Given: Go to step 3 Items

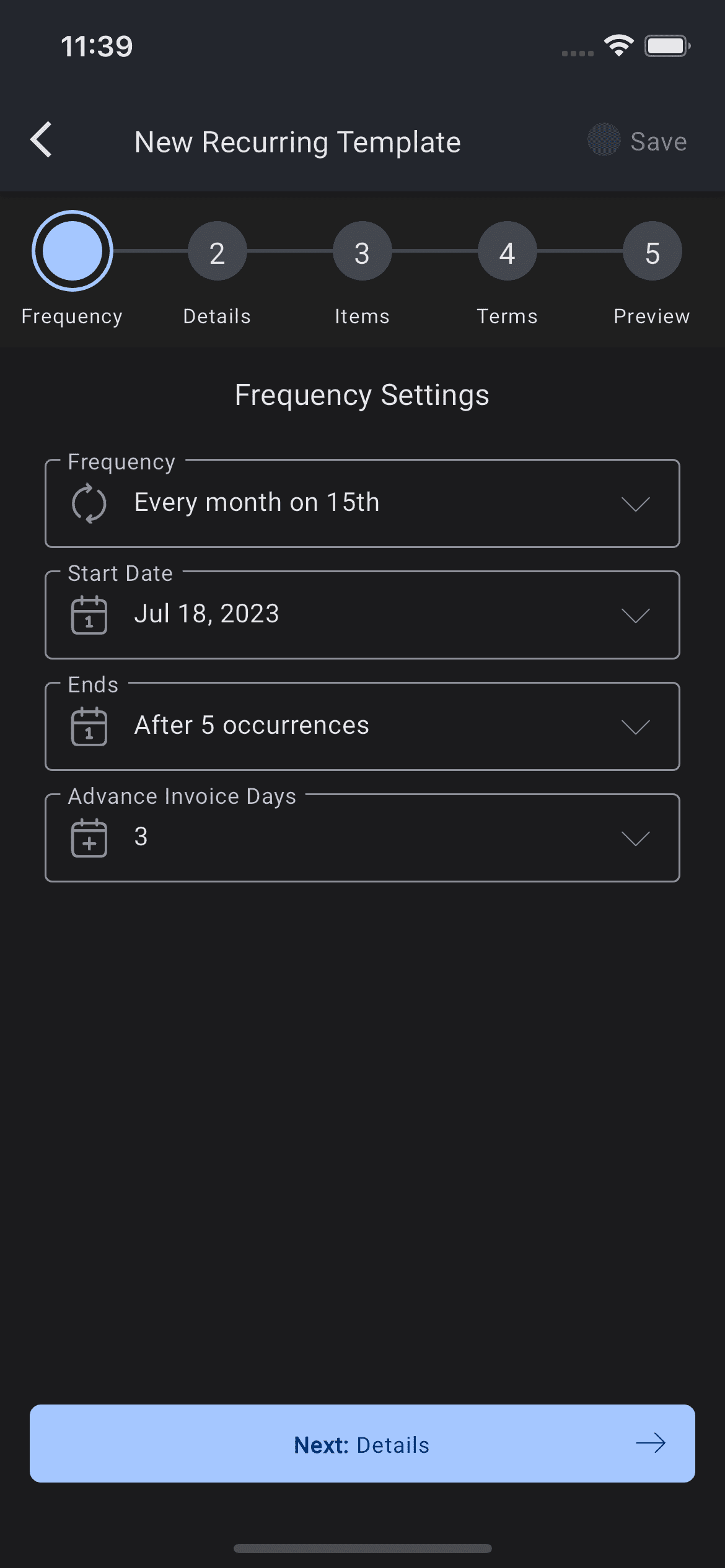Looking at the screenshot, I should pos(362,251).
